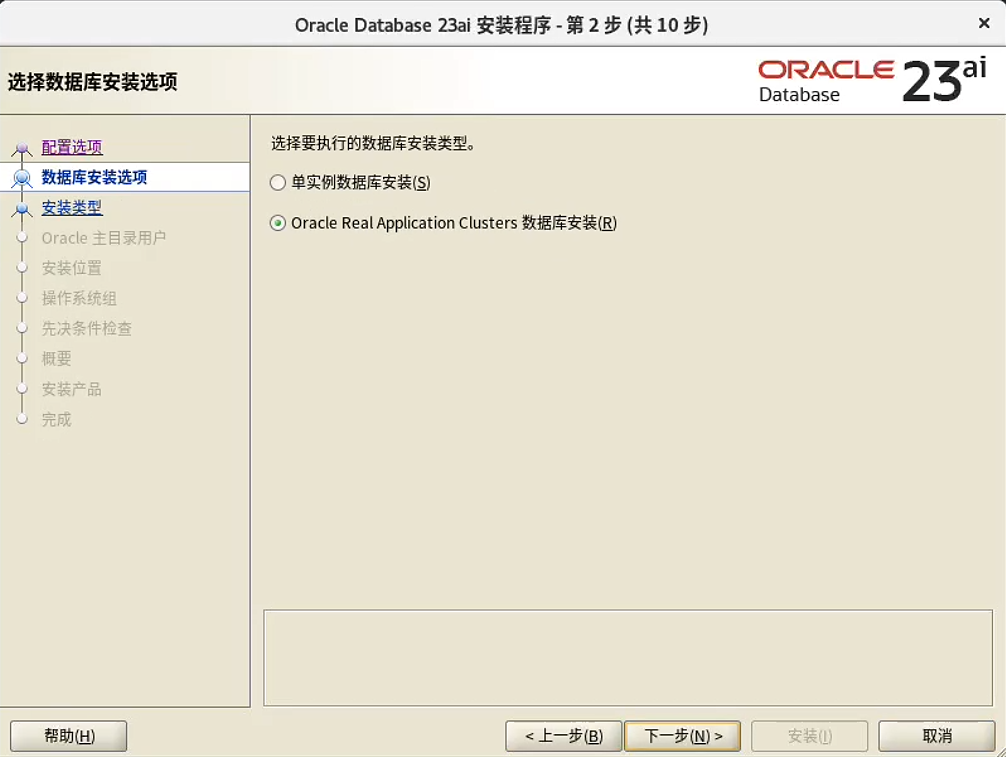Select 单实例数据库安装 radio button

tap(278, 183)
